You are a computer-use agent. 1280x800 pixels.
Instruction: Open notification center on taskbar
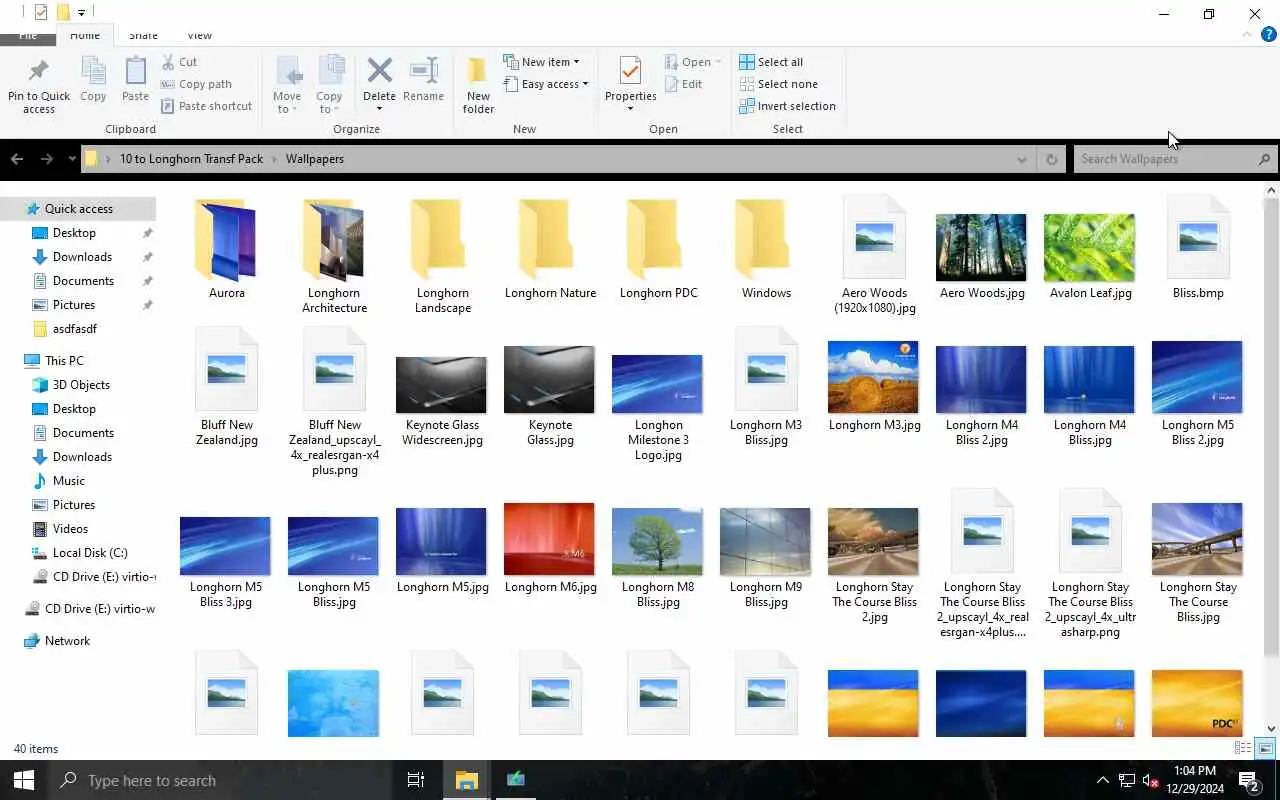click(1249, 780)
